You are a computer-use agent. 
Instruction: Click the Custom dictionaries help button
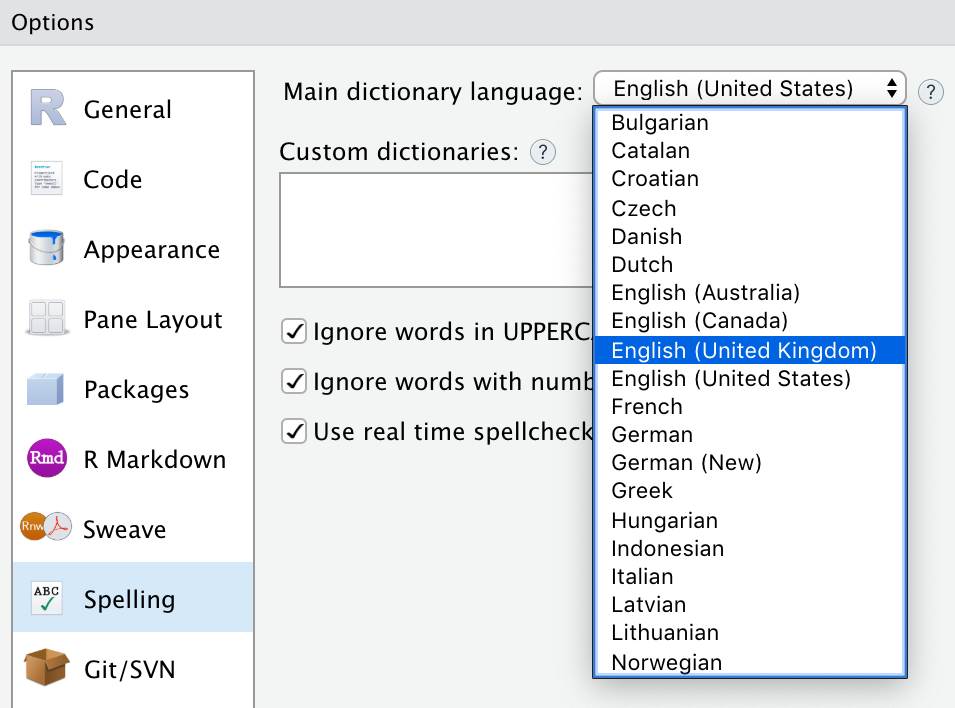click(542, 152)
